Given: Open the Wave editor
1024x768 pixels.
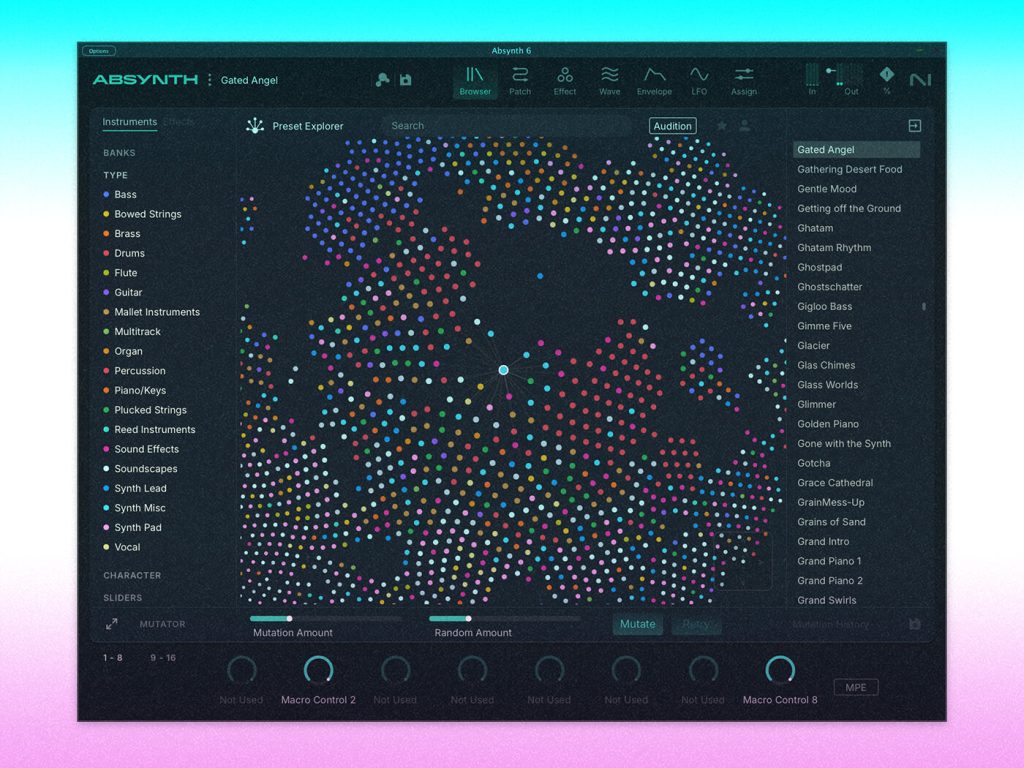Looking at the screenshot, I should click(609, 81).
